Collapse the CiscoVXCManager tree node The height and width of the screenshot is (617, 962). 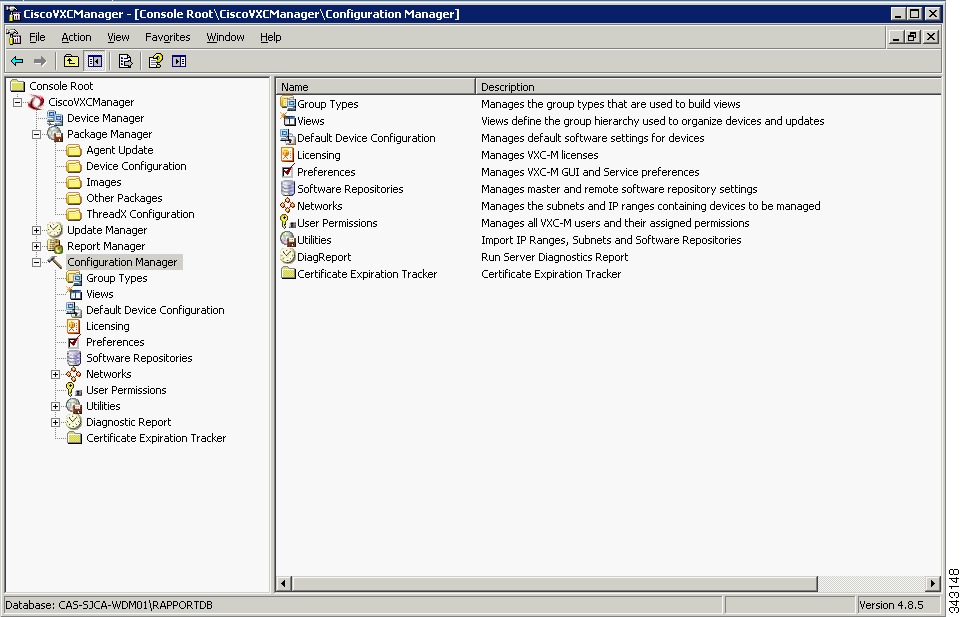[18, 102]
